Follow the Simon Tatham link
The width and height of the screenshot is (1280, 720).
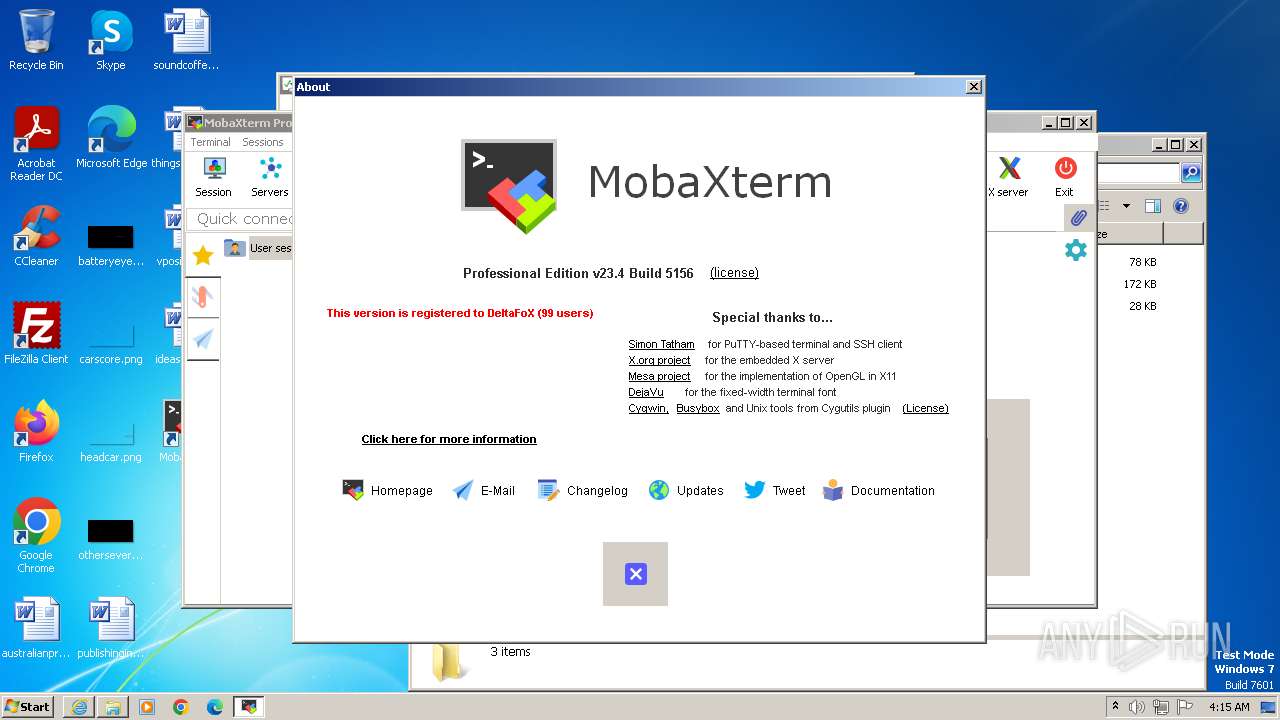661,344
